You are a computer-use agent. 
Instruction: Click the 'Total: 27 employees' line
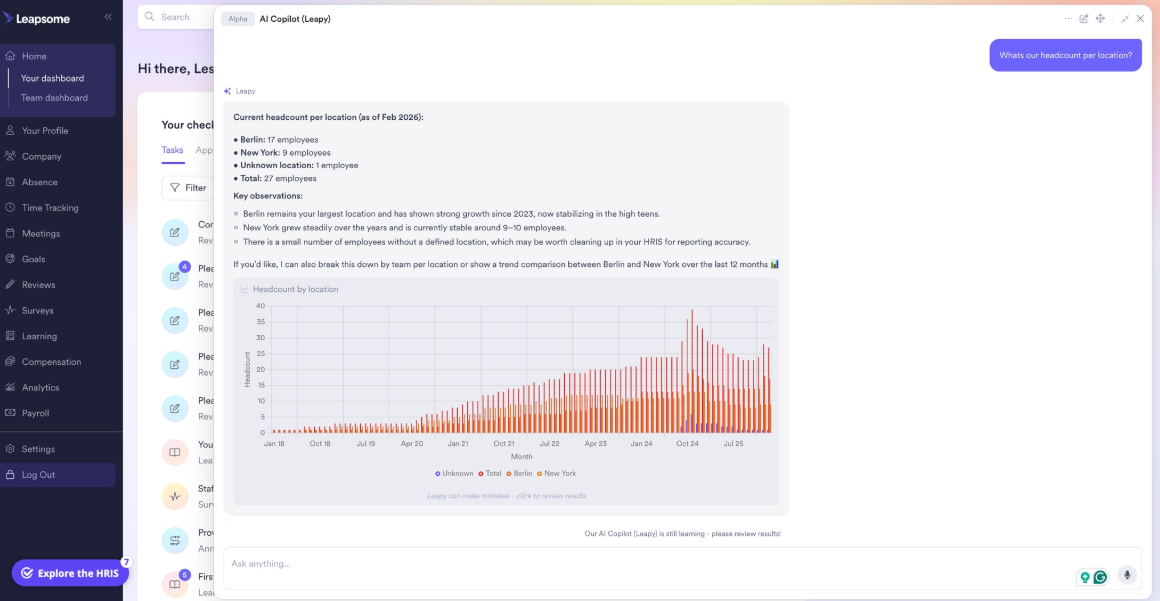tap(274, 178)
